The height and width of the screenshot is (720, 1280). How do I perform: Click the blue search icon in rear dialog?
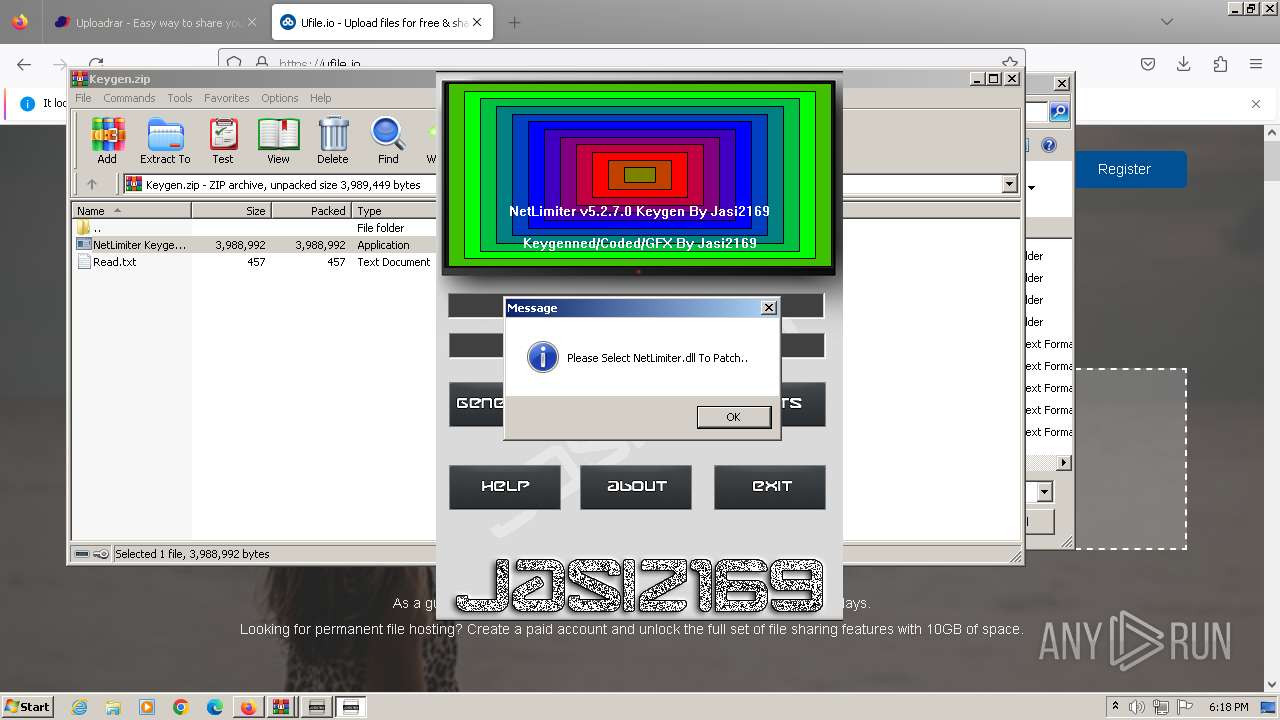click(x=1058, y=112)
